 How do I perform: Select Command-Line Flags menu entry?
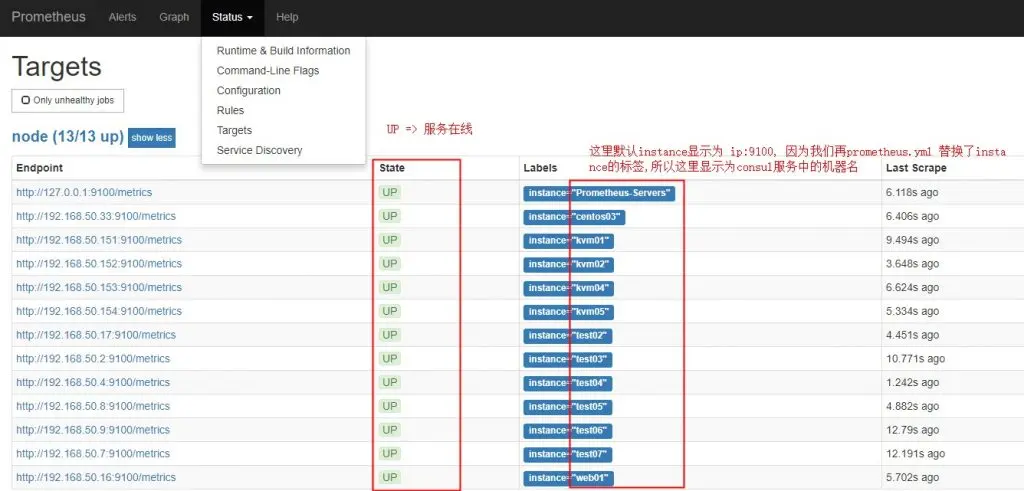coord(268,71)
